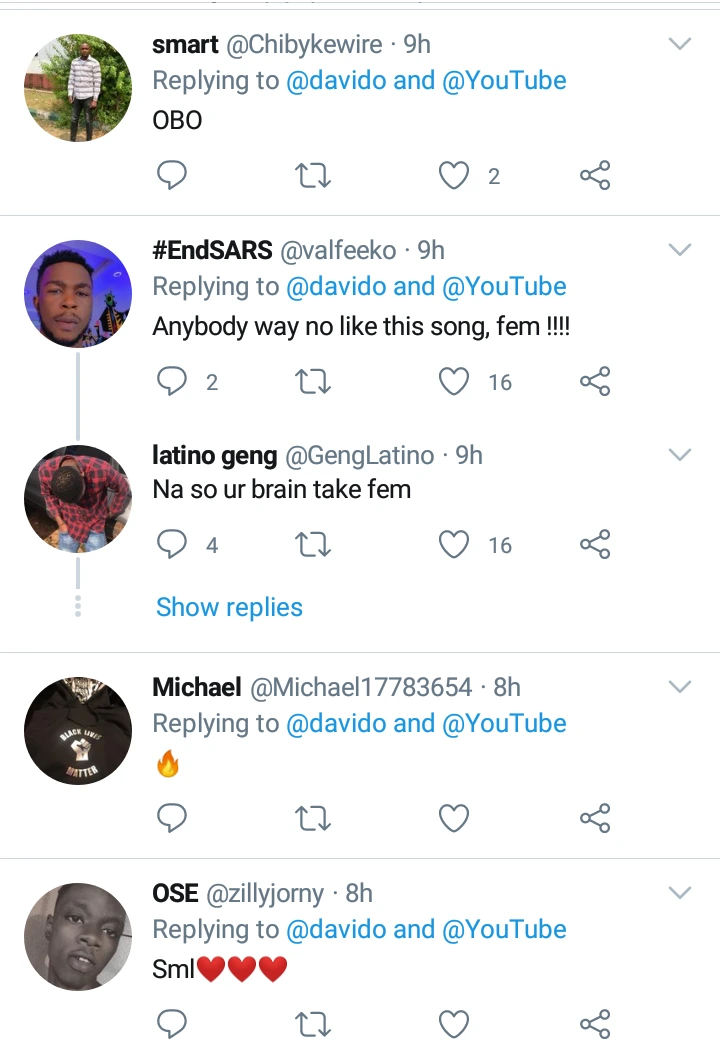Open @YouTube mention in Michael's tweet
The width and height of the screenshot is (720, 1053).
click(x=504, y=724)
